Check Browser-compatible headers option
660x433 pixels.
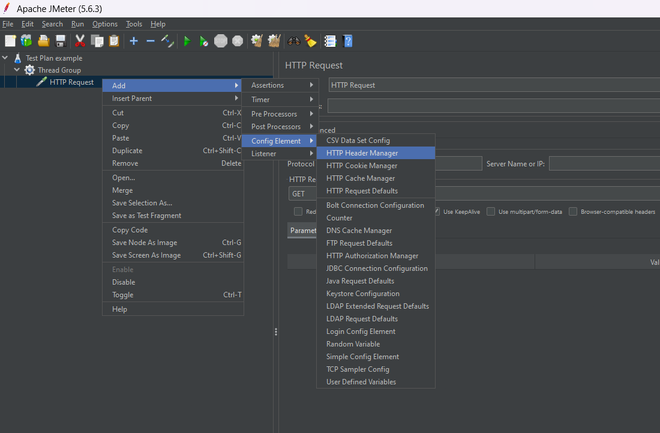(x=572, y=211)
